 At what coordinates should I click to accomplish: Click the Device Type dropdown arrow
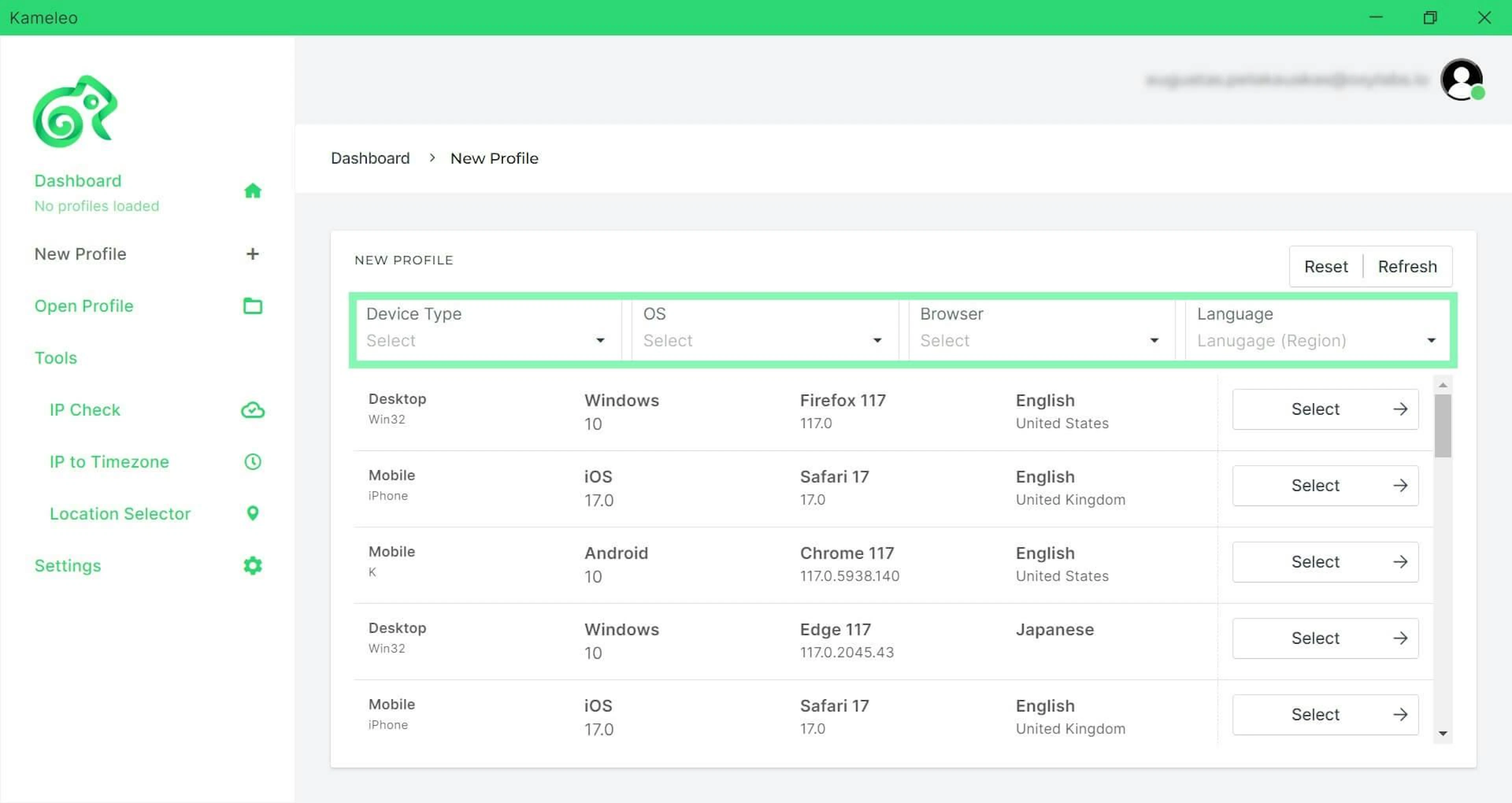click(x=600, y=340)
